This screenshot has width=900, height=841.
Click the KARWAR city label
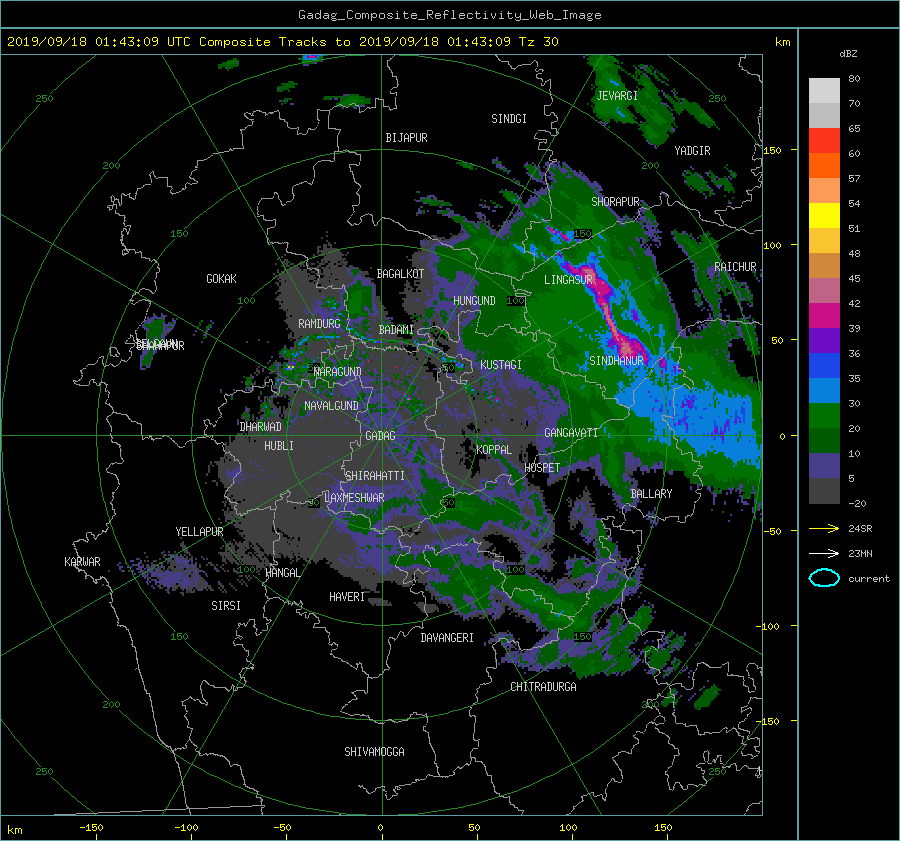pos(82,562)
